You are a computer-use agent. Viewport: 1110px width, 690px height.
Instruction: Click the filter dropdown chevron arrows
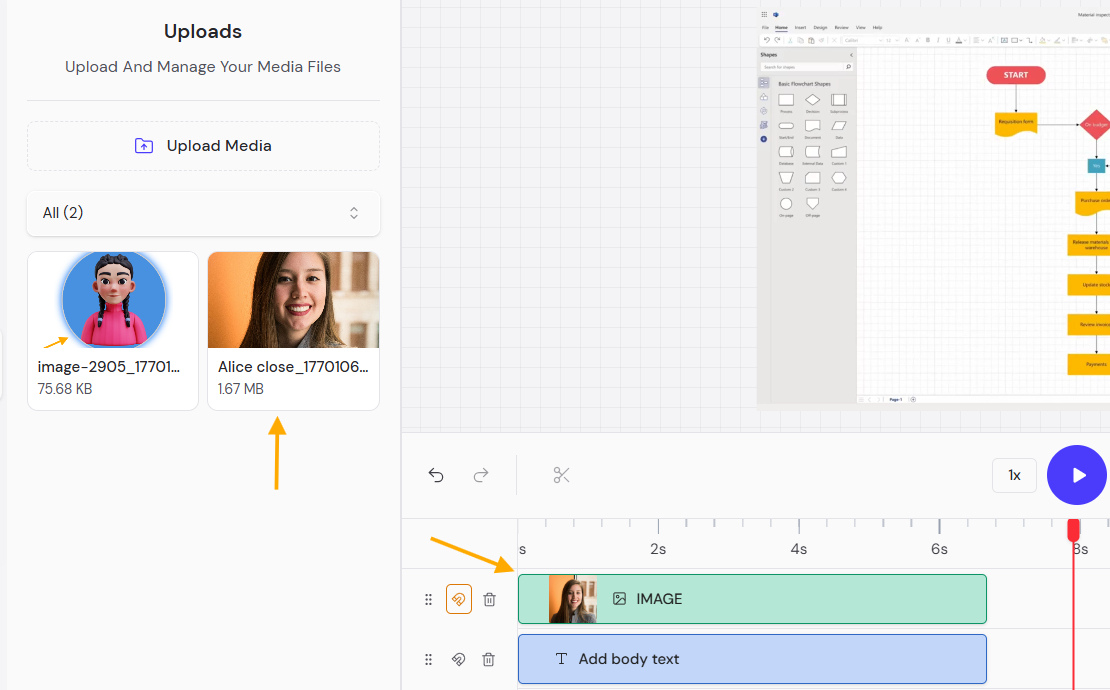(x=354, y=213)
